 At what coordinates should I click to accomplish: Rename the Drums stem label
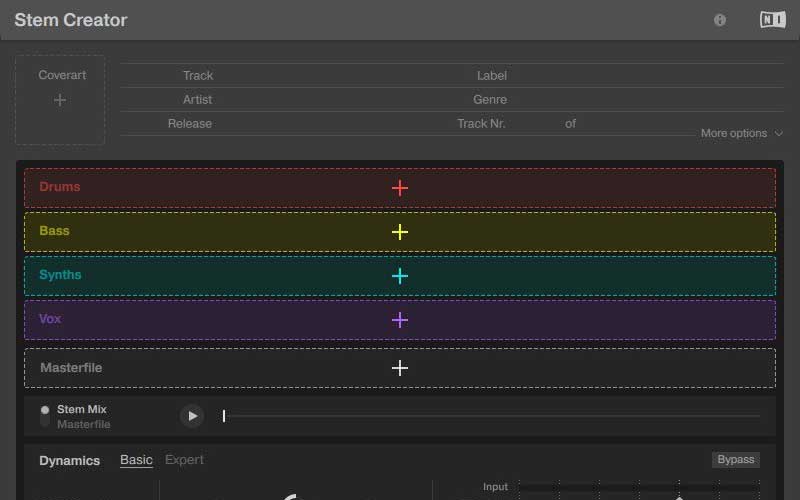(60, 187)
